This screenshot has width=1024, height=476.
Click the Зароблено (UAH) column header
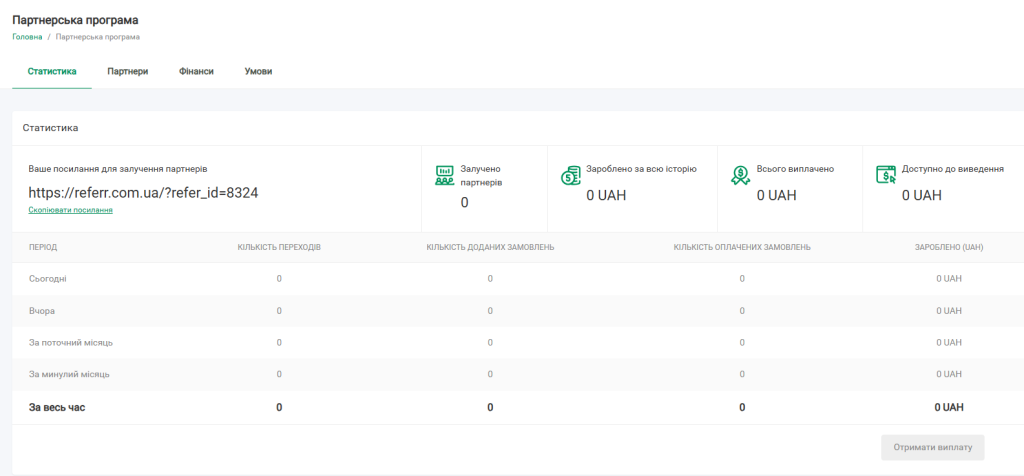pos(948,247)
